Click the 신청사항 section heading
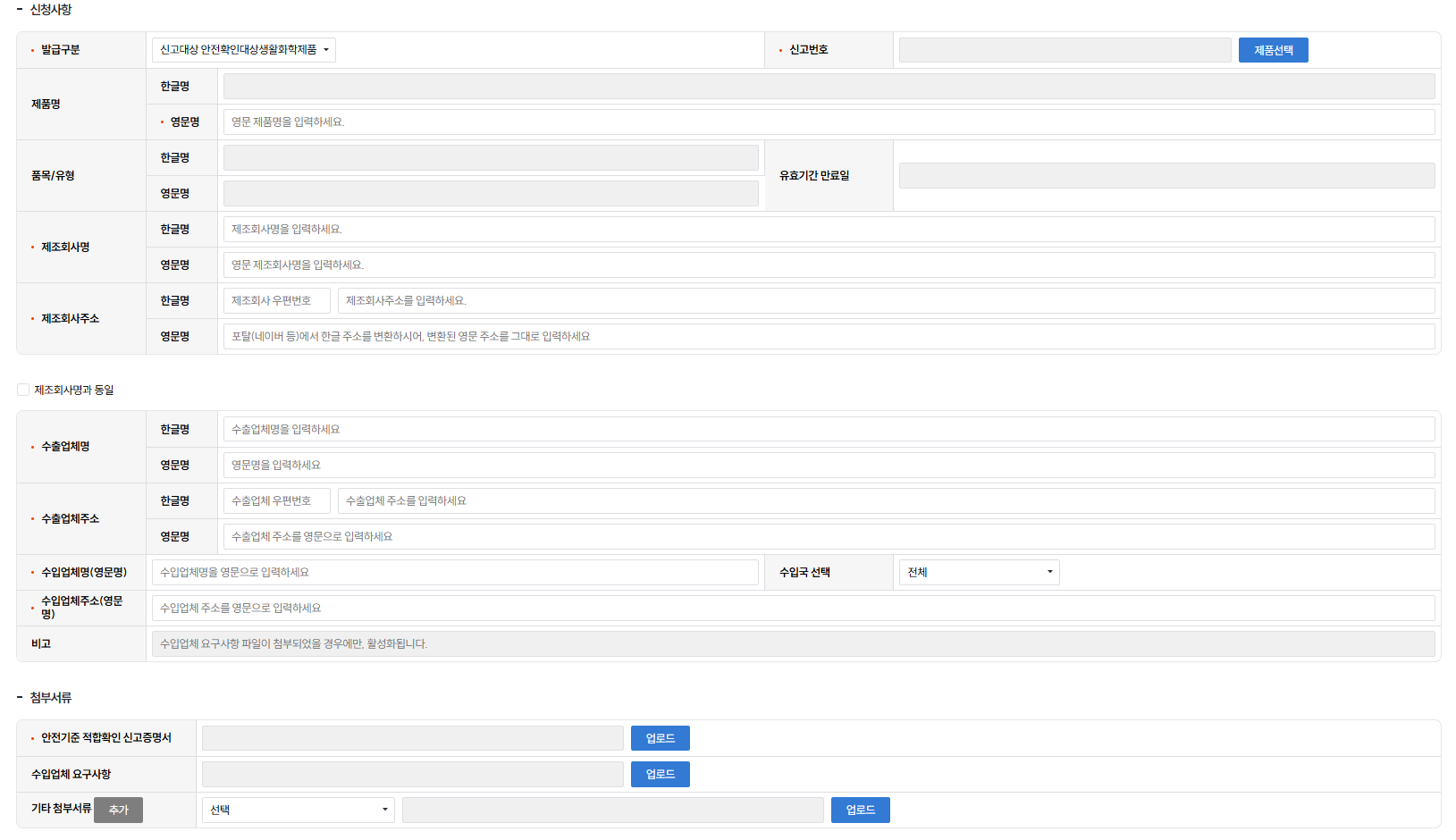Image resolution: width=1456 pixels, height=840 pixels. click(x=50, y=10)
